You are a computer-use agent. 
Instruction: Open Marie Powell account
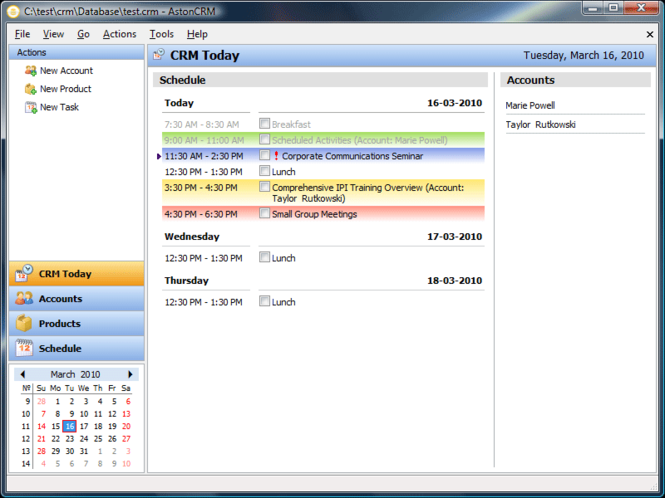coord(530,106)
